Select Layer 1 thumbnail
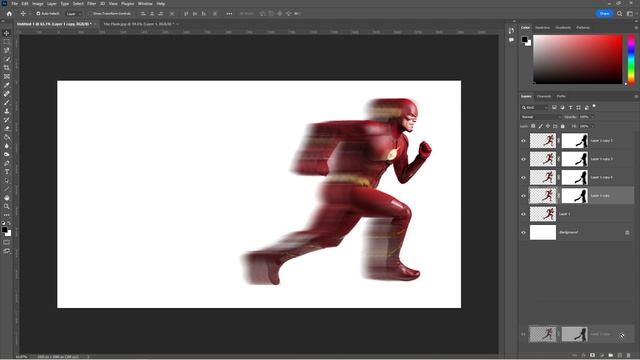640x360 pixels. click(x=543, y=214)
